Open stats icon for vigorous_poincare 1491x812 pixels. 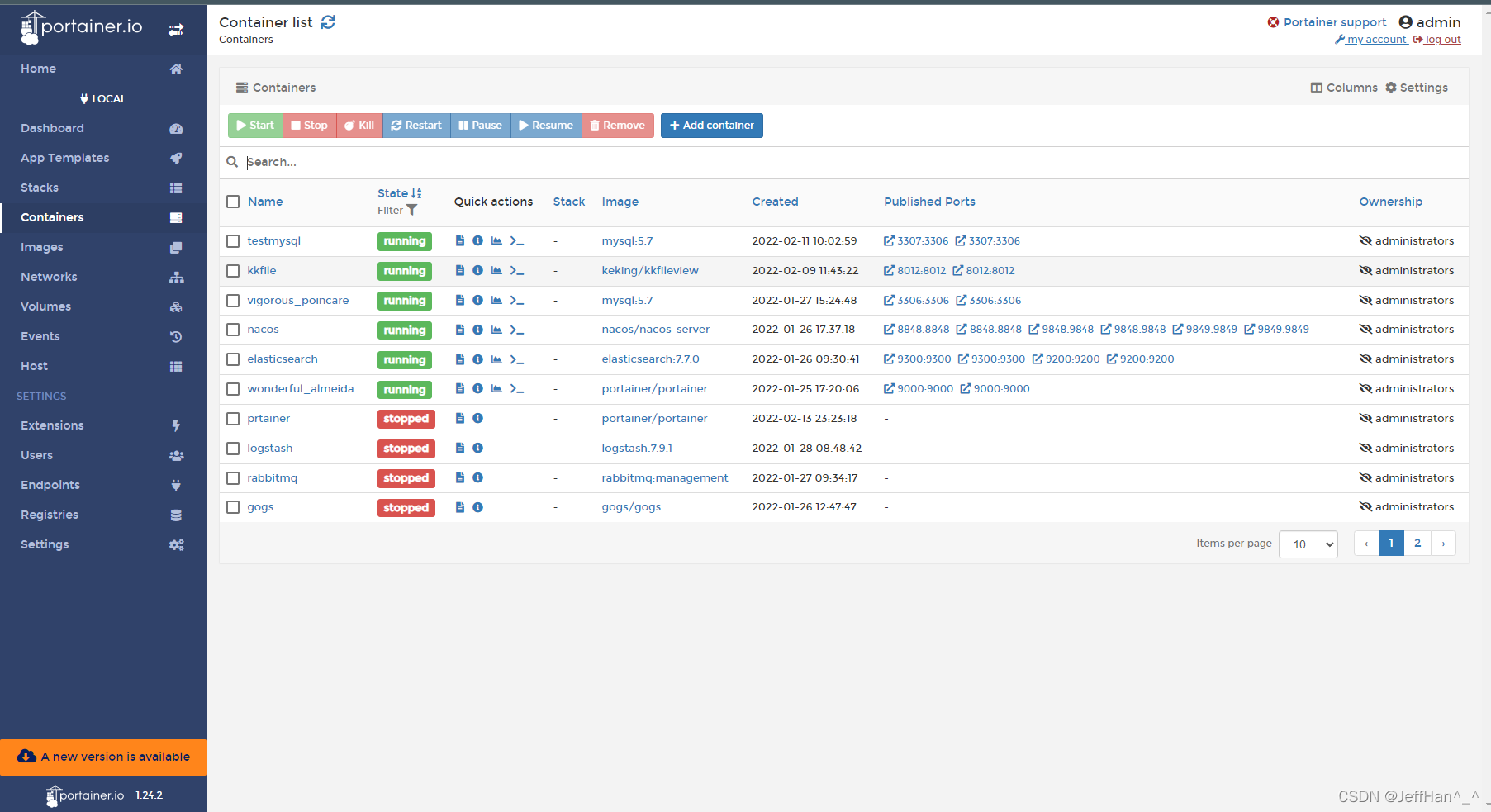(x=496, y=301)
